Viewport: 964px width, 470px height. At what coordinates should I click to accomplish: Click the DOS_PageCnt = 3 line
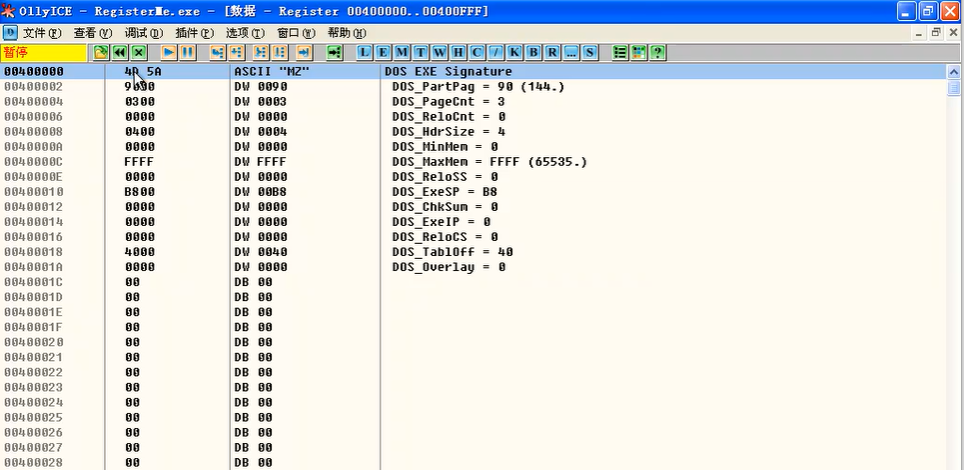click(x=448, y=102)
